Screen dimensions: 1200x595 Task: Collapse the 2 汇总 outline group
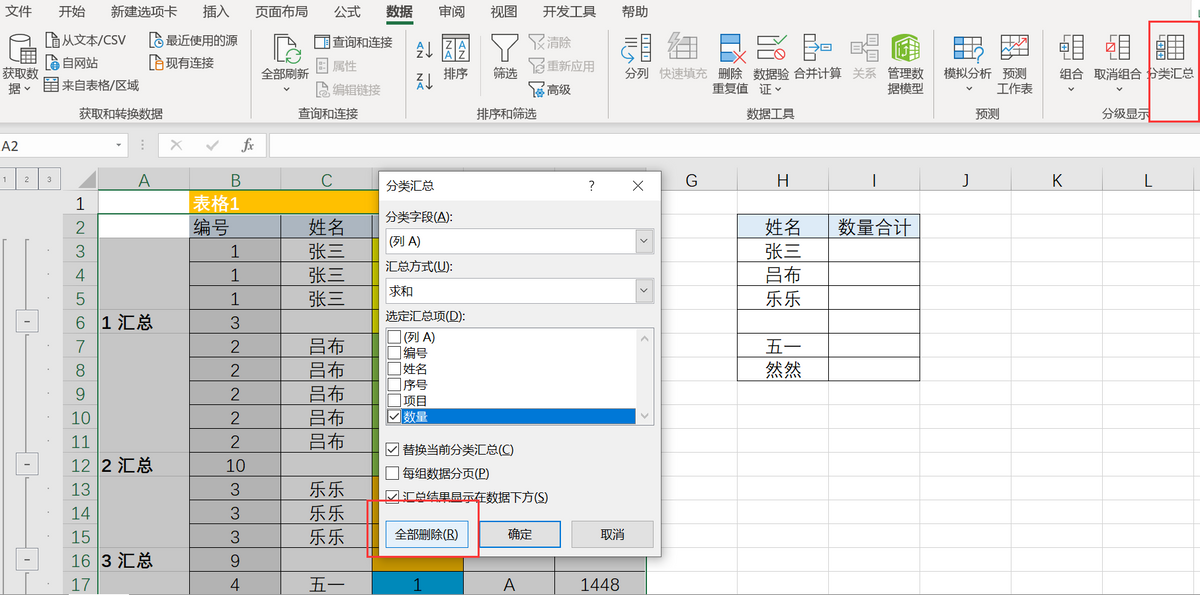tap(27, 464)
